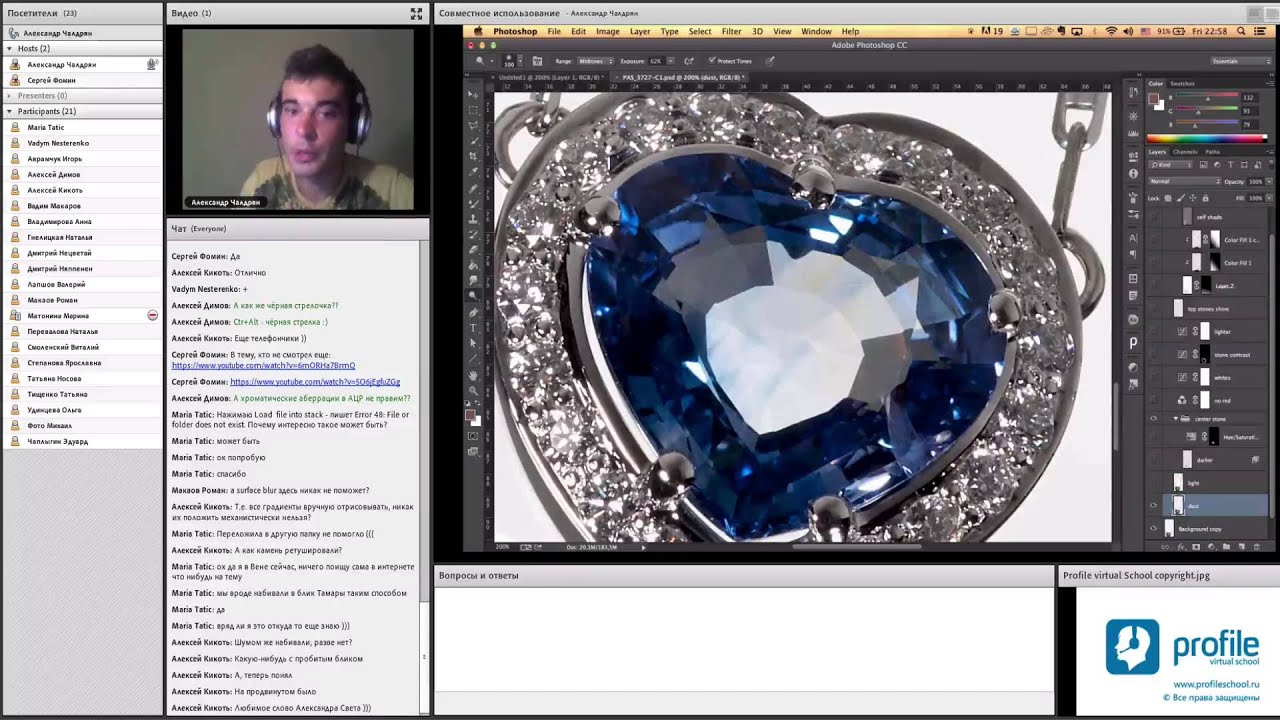The image size is (1280, 720).
Task: Select the Crop tool
Action: pos(473,157)
